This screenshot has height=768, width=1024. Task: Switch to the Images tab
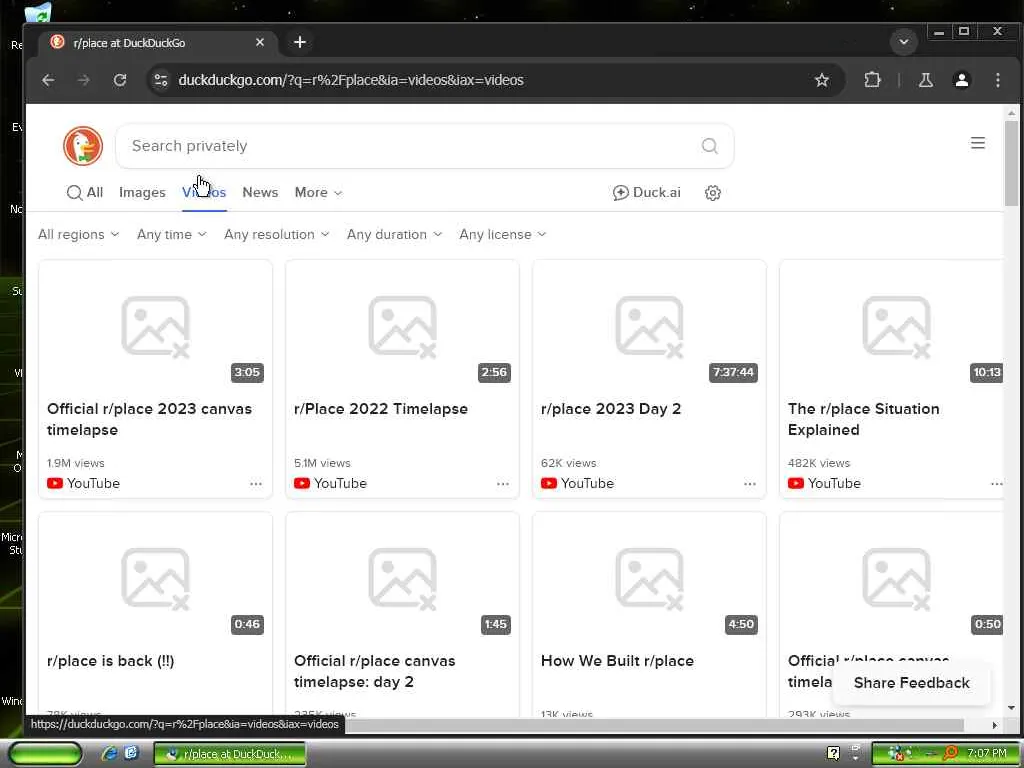pos(142,193)
